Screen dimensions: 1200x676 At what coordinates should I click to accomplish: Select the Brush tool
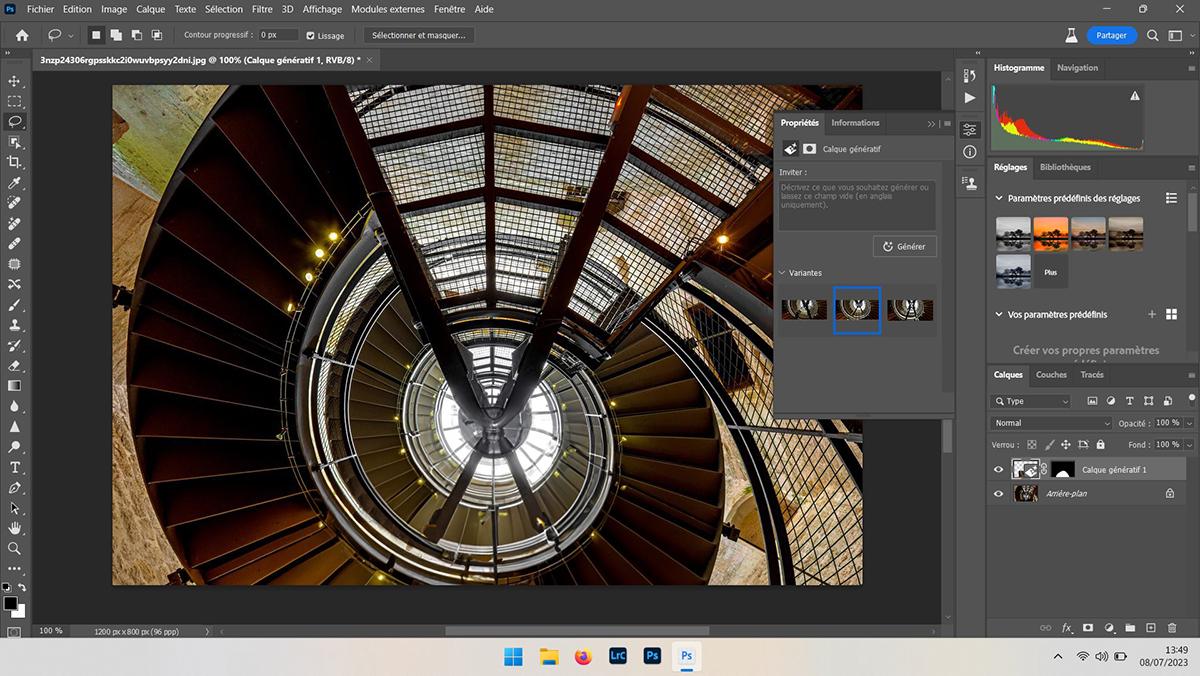click(x=14, y=305)
